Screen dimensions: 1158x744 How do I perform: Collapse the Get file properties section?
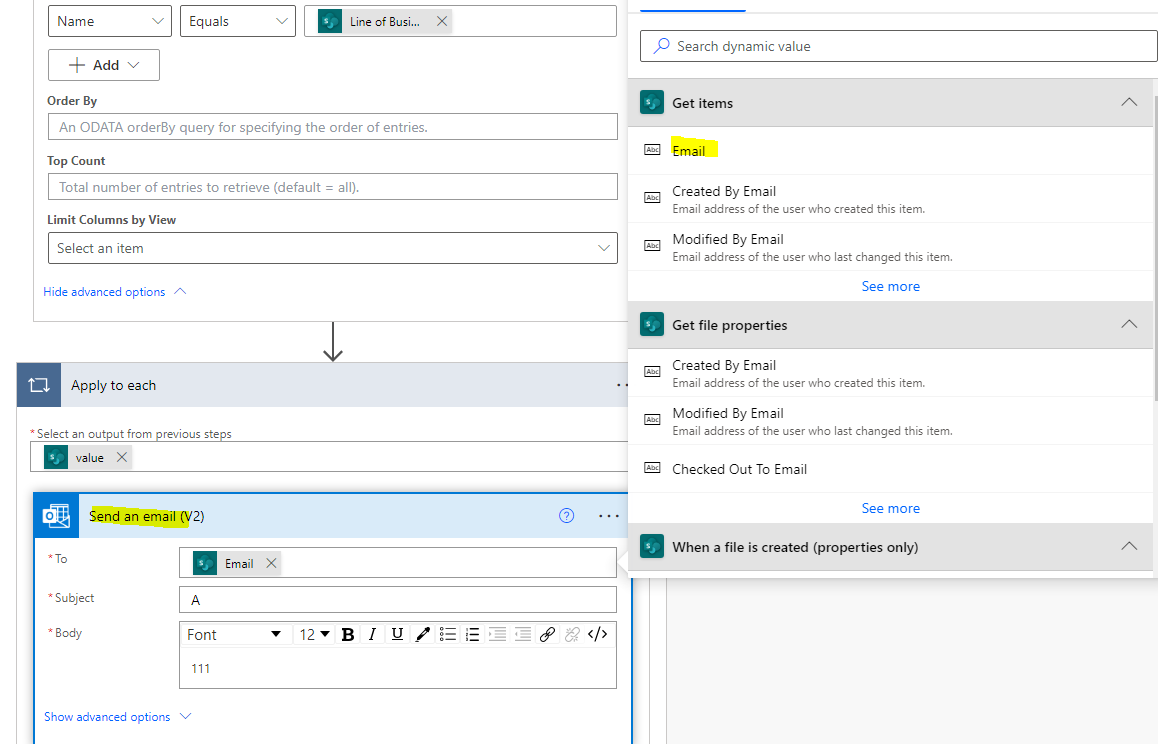(1128, 324)
